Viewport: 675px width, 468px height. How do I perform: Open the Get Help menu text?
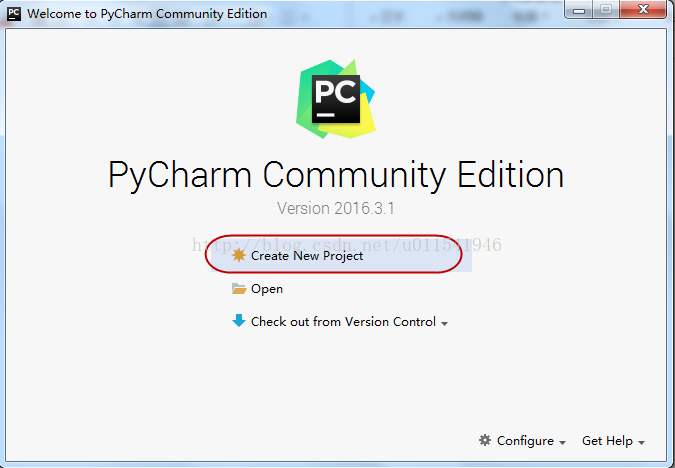tap(607, 441)
